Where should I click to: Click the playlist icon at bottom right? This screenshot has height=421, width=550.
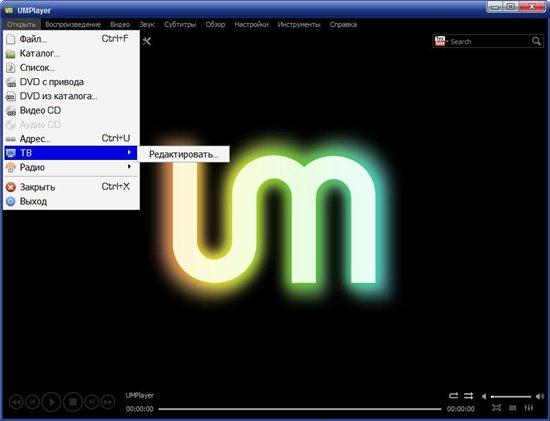[513, 408]
